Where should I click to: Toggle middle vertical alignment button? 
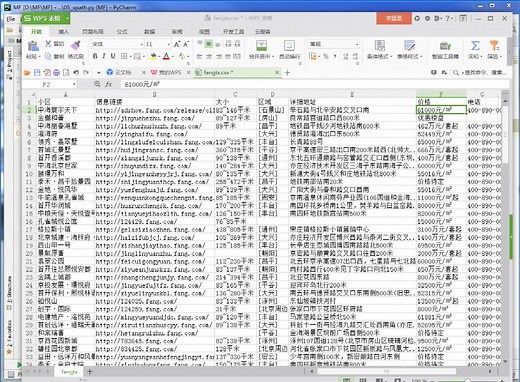209,44
